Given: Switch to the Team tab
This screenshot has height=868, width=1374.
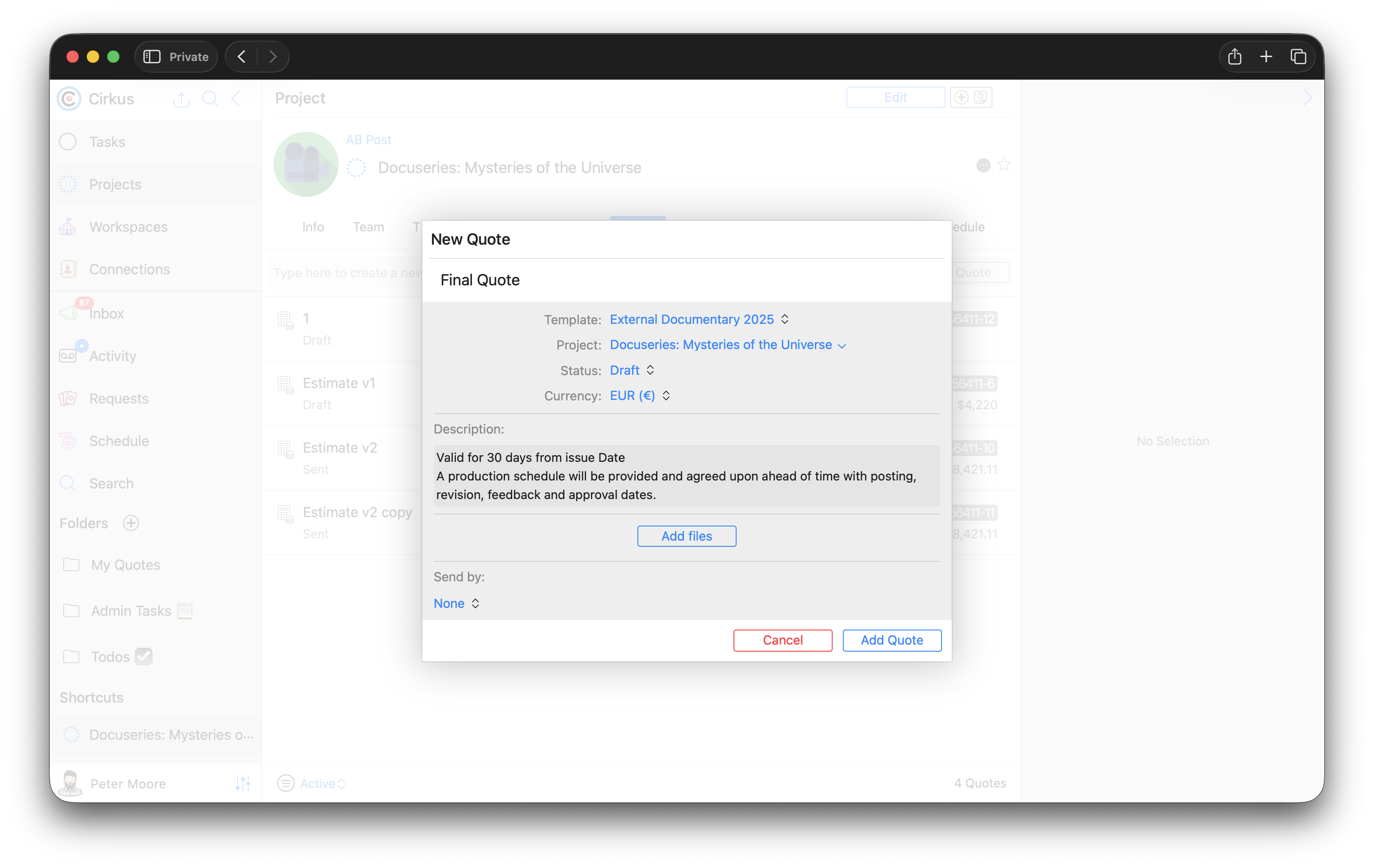Looking at the screenshot, I should click(x=368, y=227).
